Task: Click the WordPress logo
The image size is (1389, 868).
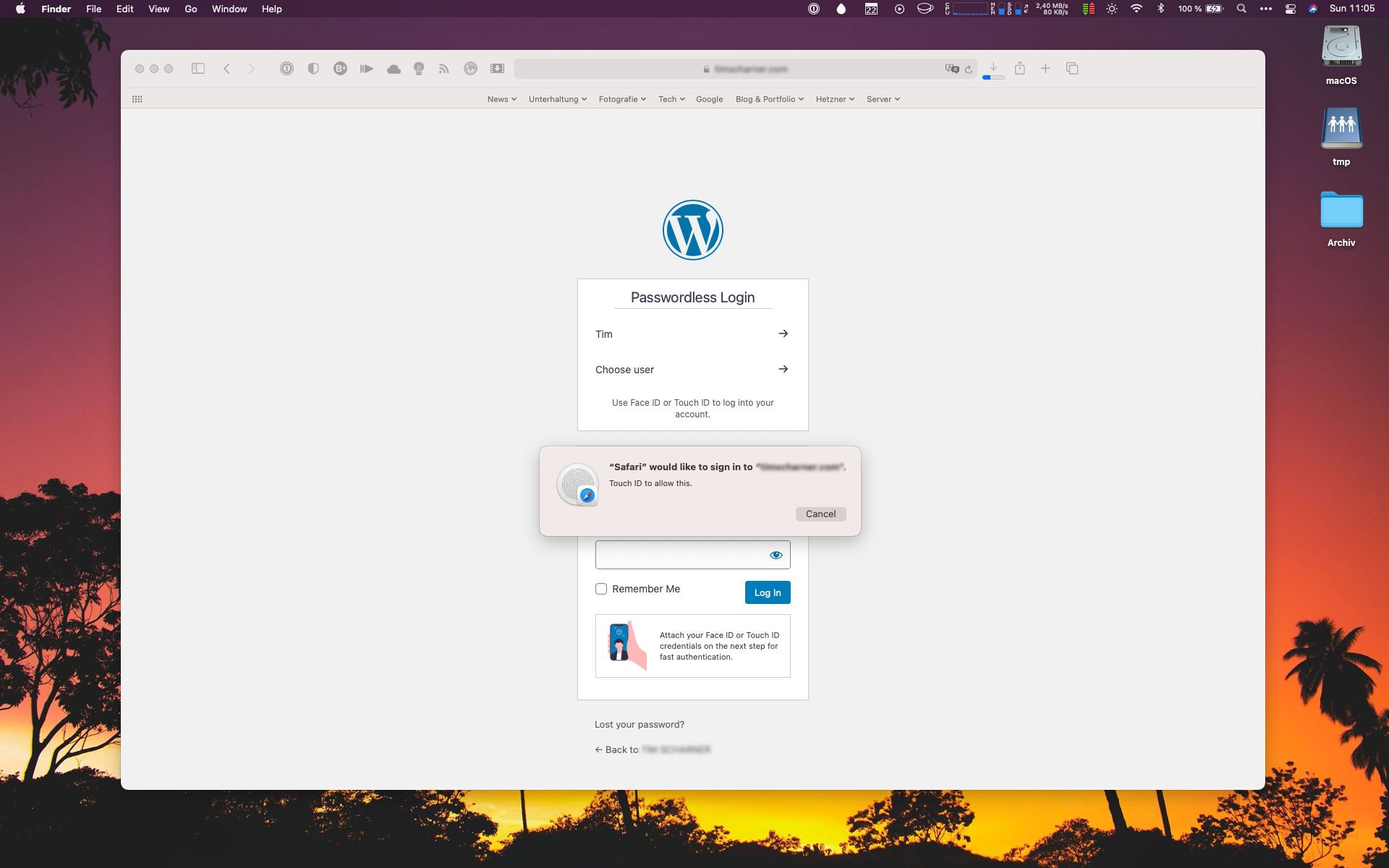Action: 693,230
